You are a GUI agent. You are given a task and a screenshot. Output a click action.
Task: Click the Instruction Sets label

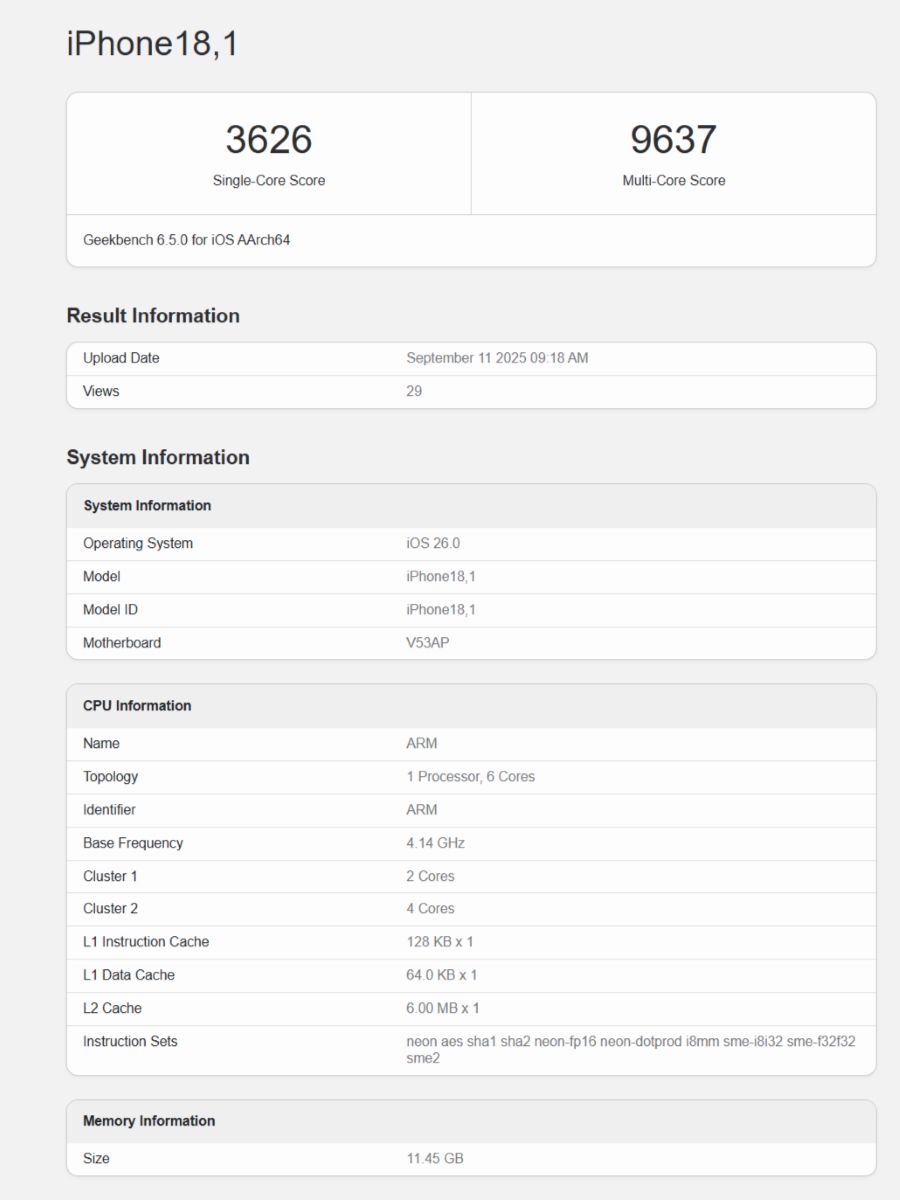click(x=130, y=1041)
